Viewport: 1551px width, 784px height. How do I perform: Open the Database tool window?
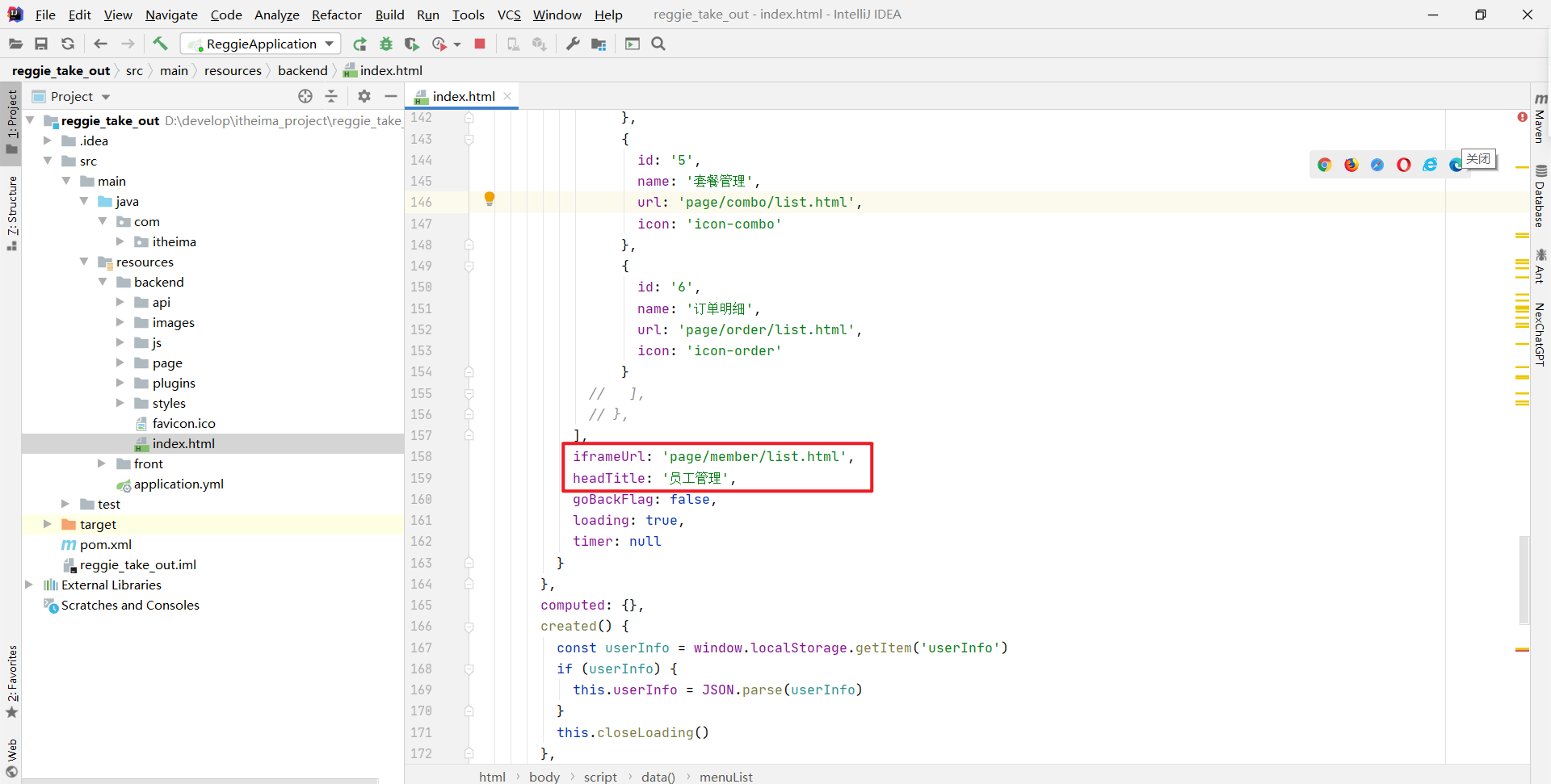1540,196
